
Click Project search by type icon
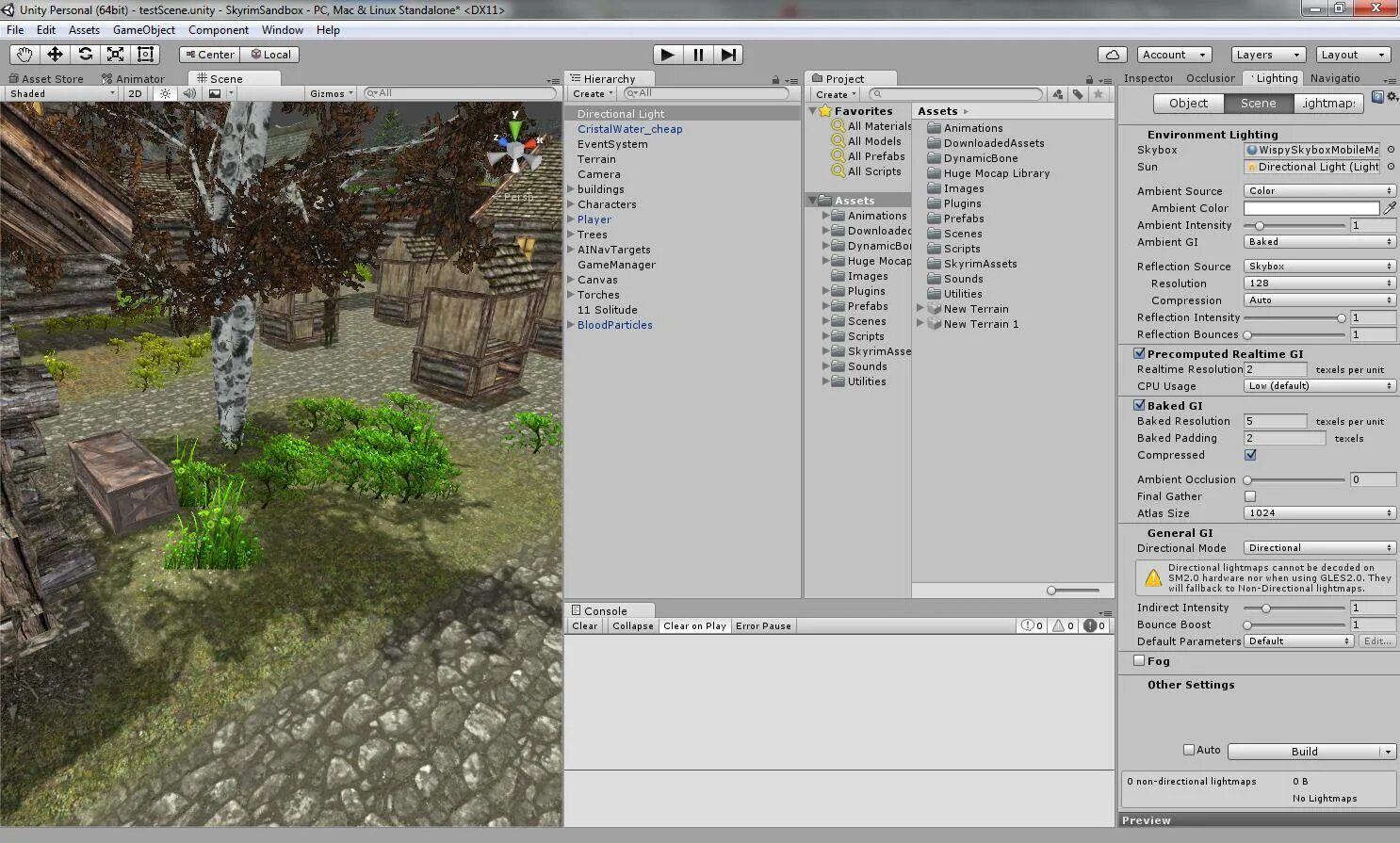[1058, 94]
